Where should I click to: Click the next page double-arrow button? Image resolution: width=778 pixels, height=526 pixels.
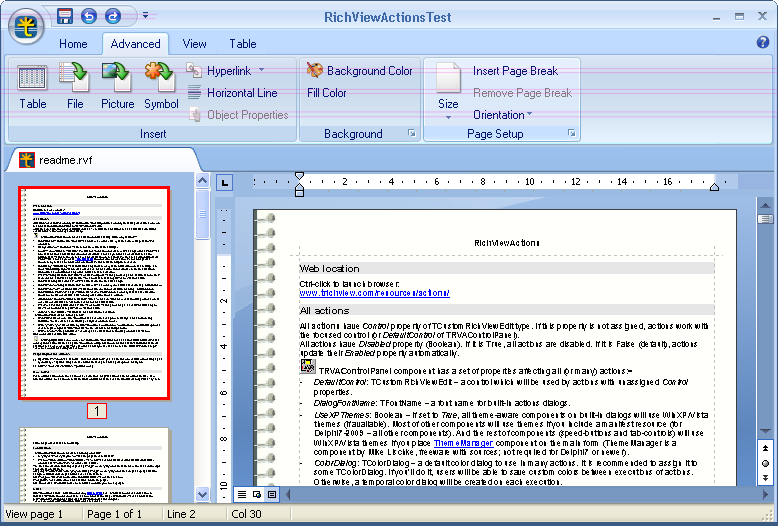(x=766, y=478)
